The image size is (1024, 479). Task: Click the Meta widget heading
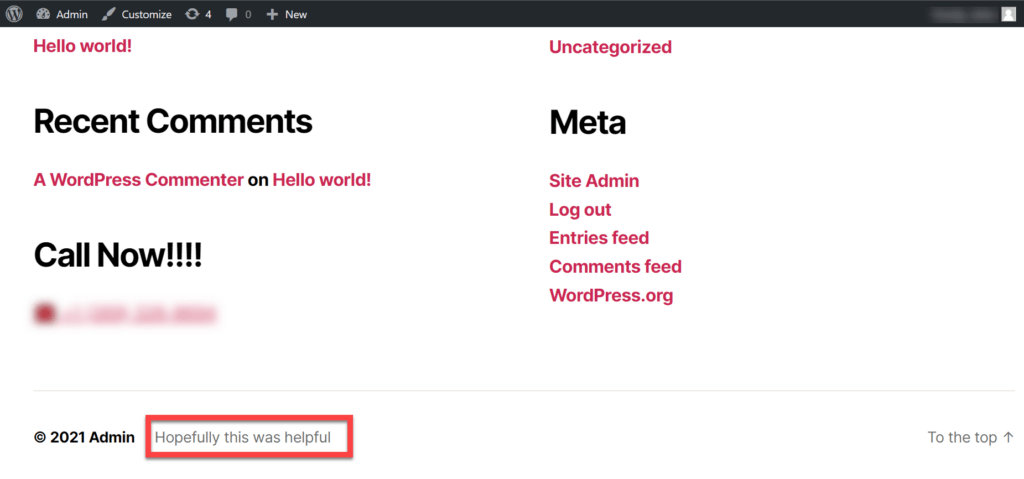point(587,122)
